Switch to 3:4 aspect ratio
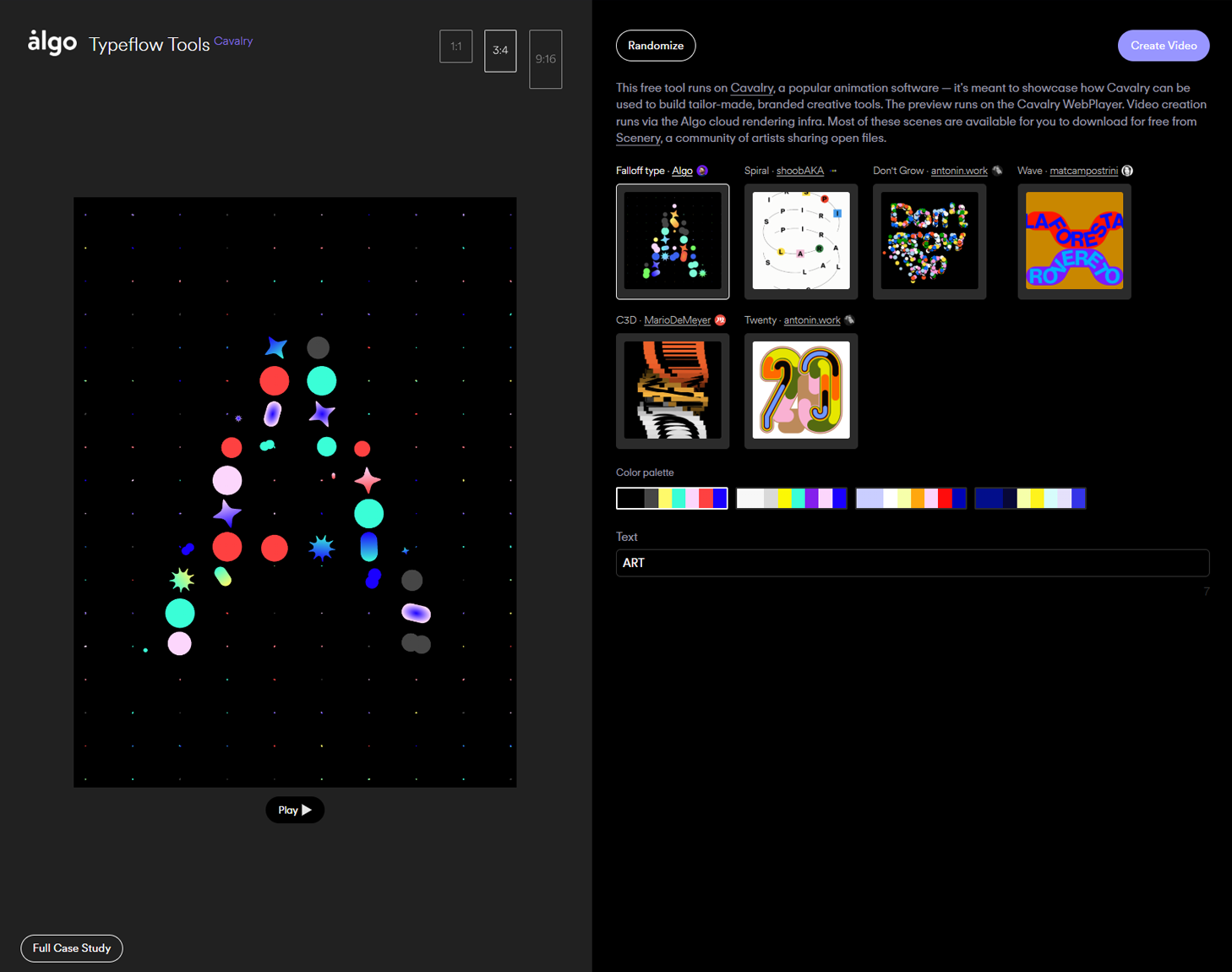The image size is (1232, 972). (500, 51)
